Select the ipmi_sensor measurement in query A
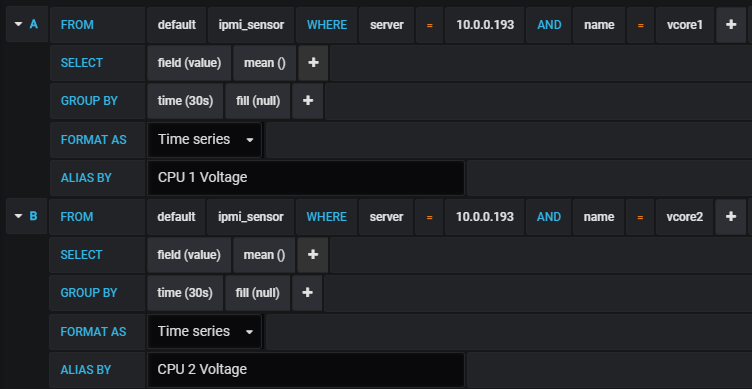Image resolution: width=752 pixels, height=389 pixels. (x=251, y=24)
